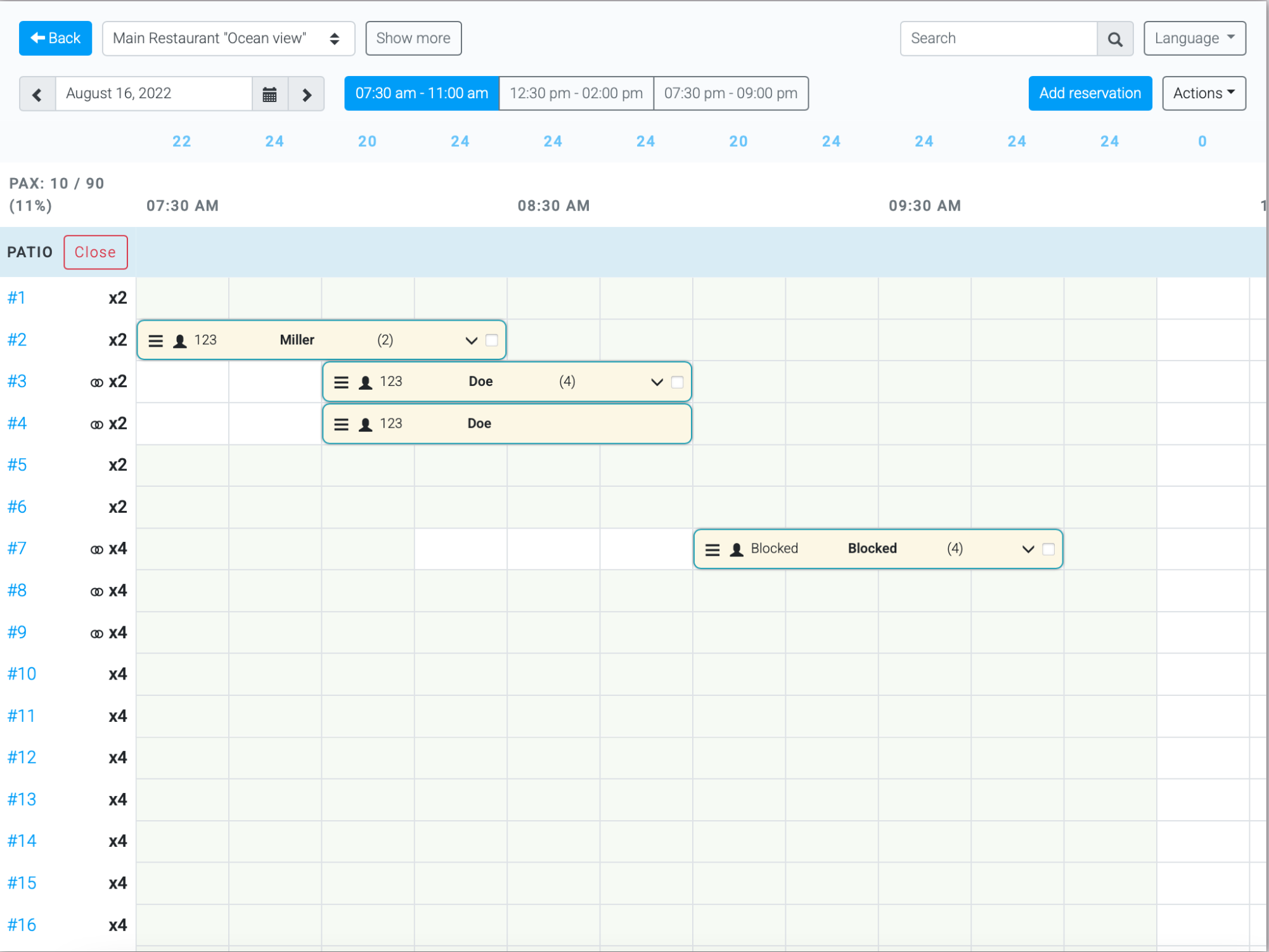Open hamburger menu on Blocked reservation
The height and width of the screenshot is (952, 1269).
pos(712,550)
